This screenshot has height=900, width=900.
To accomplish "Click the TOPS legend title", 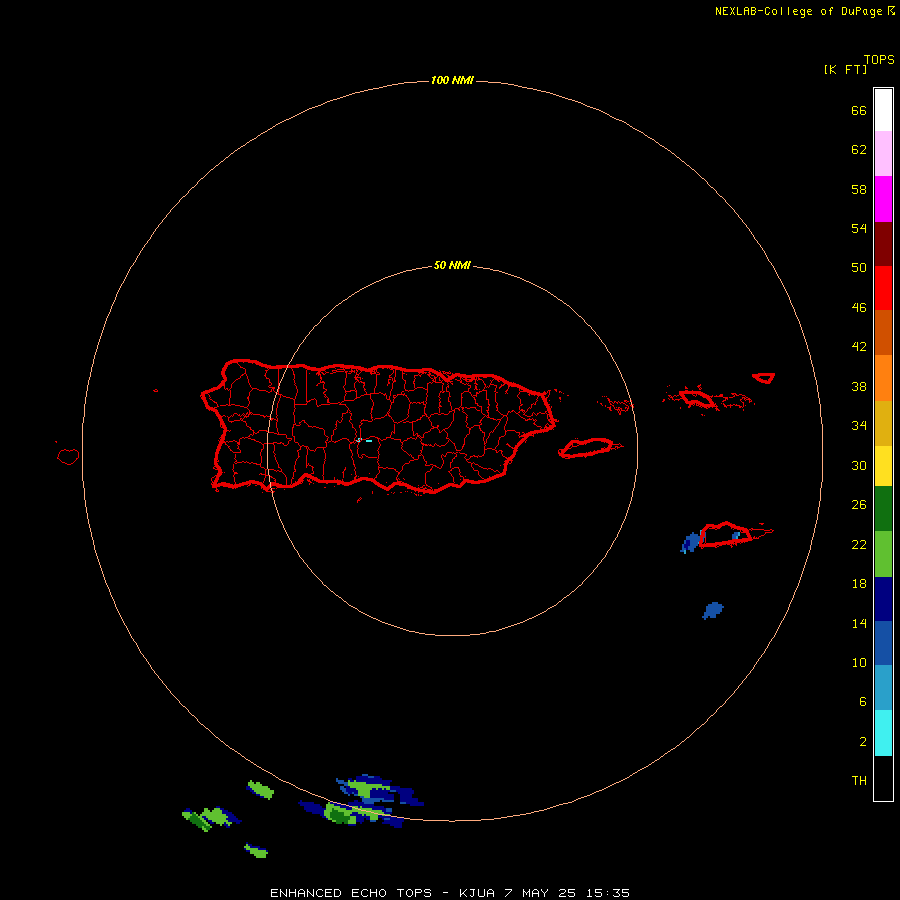I will point(879,59).
